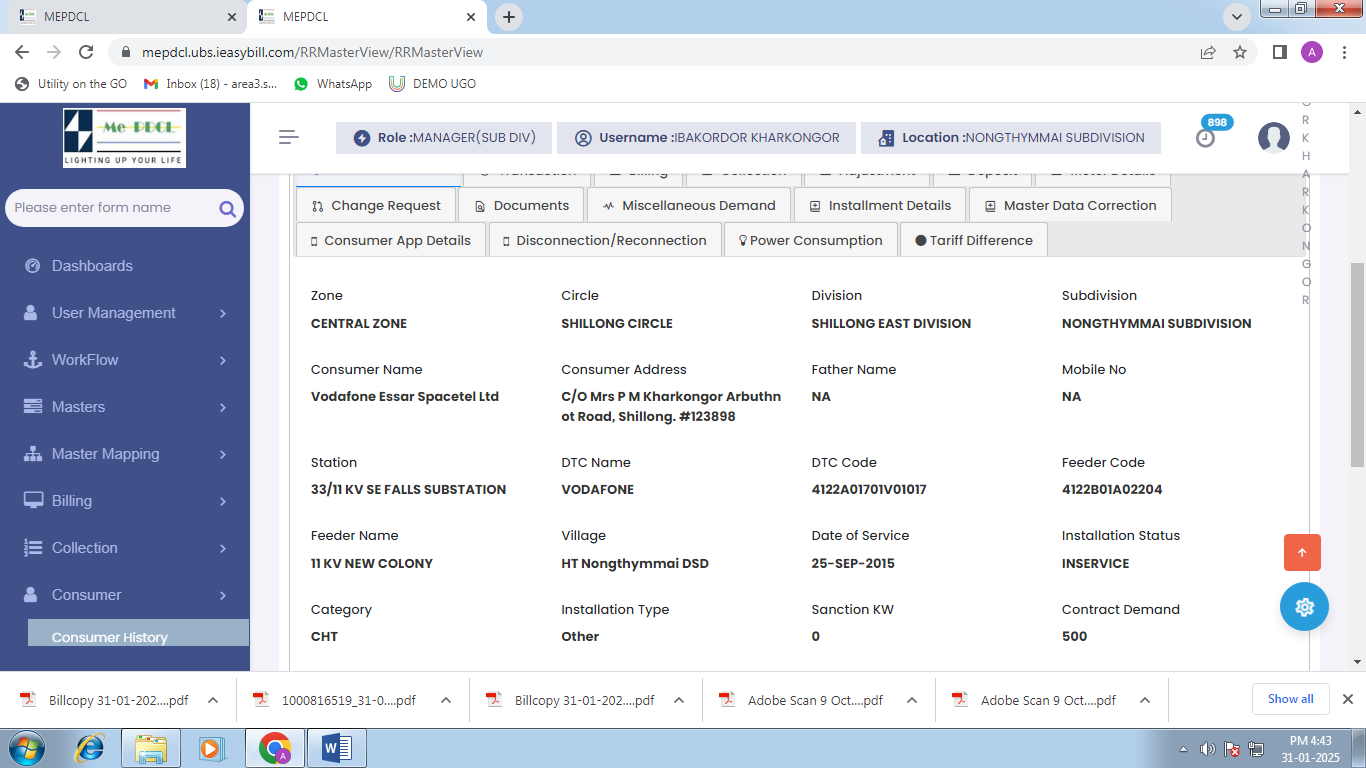Open the tab search dropdown arrow

pyautogui.click(x=1238, y=17)
